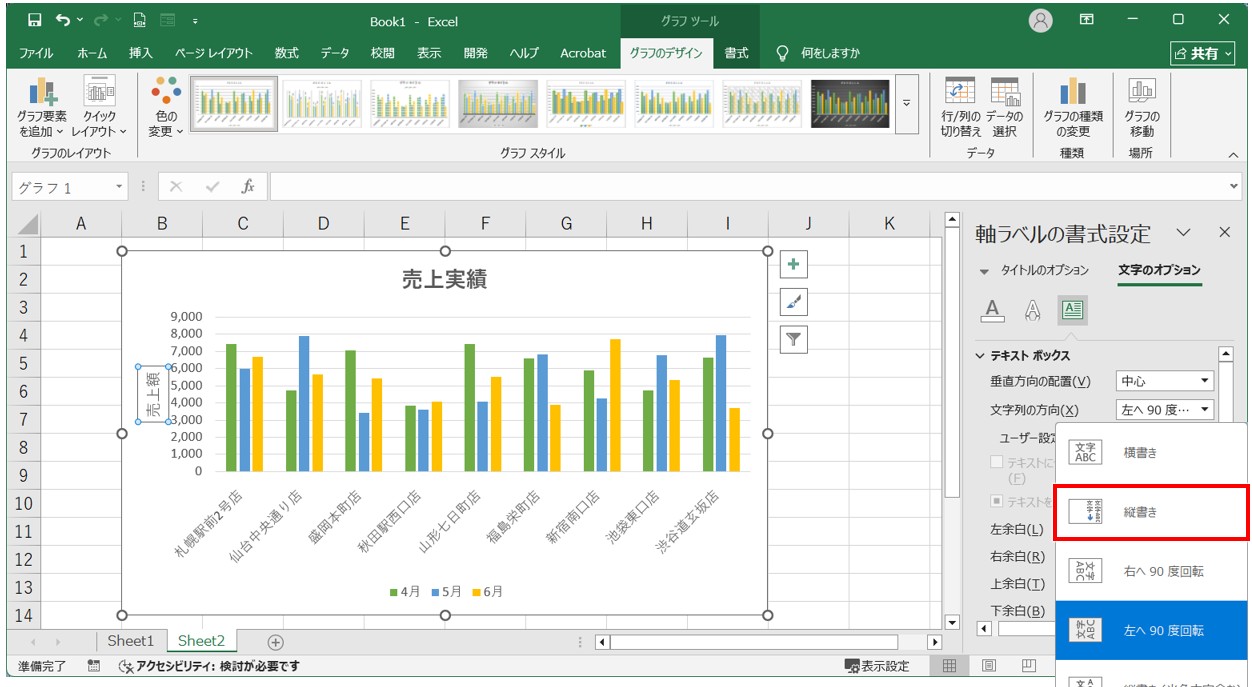Viewport: 1252px width, 687px height.
Task: Click 表示設定 in status bar
Action: (877, 666)
